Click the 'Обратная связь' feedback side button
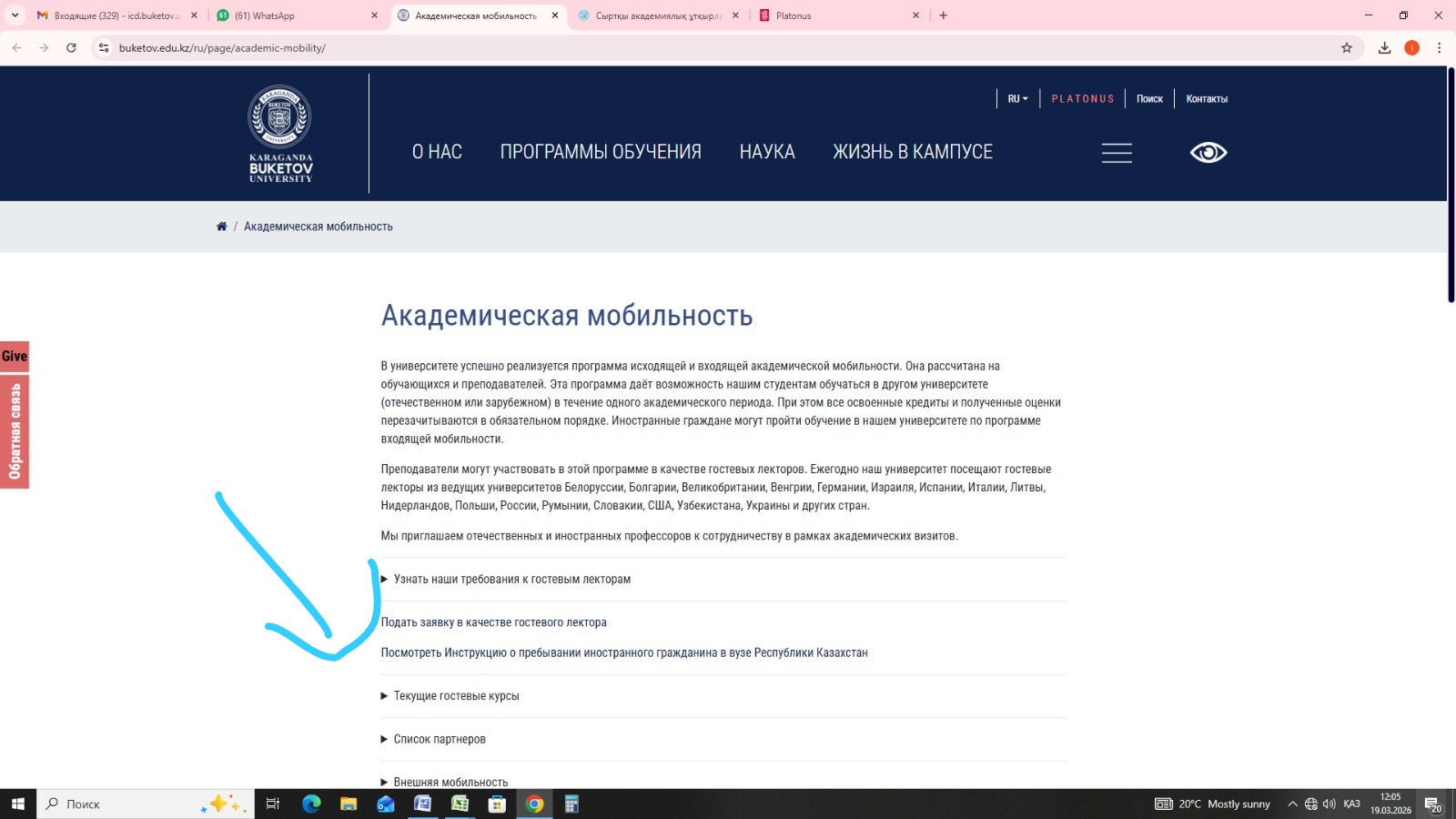 [x=15, y=431]
